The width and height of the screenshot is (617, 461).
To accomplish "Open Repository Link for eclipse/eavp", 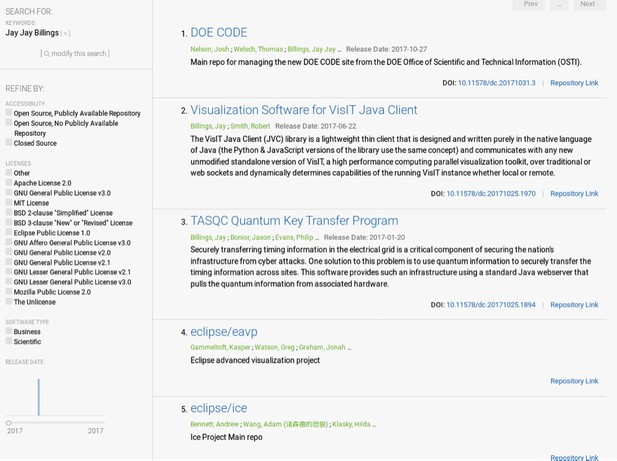I will coord(574,381).
